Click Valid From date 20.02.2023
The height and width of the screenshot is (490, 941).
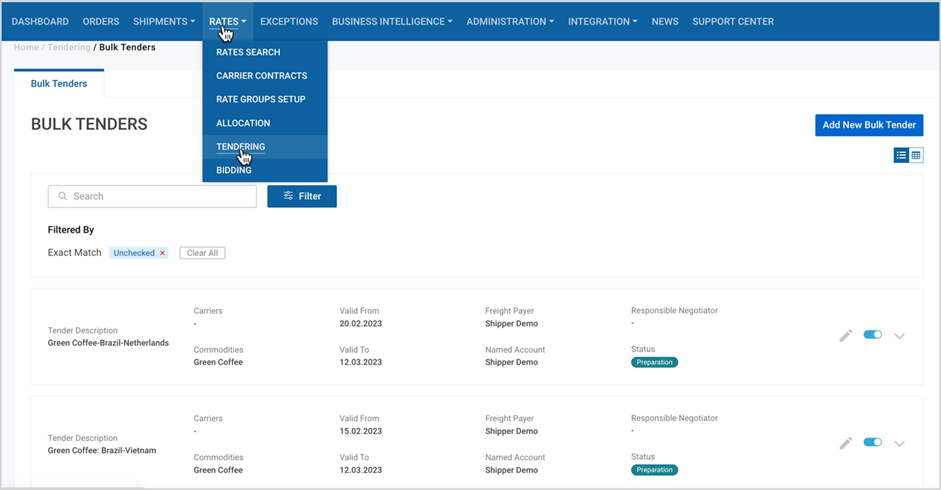pos(361,324)
